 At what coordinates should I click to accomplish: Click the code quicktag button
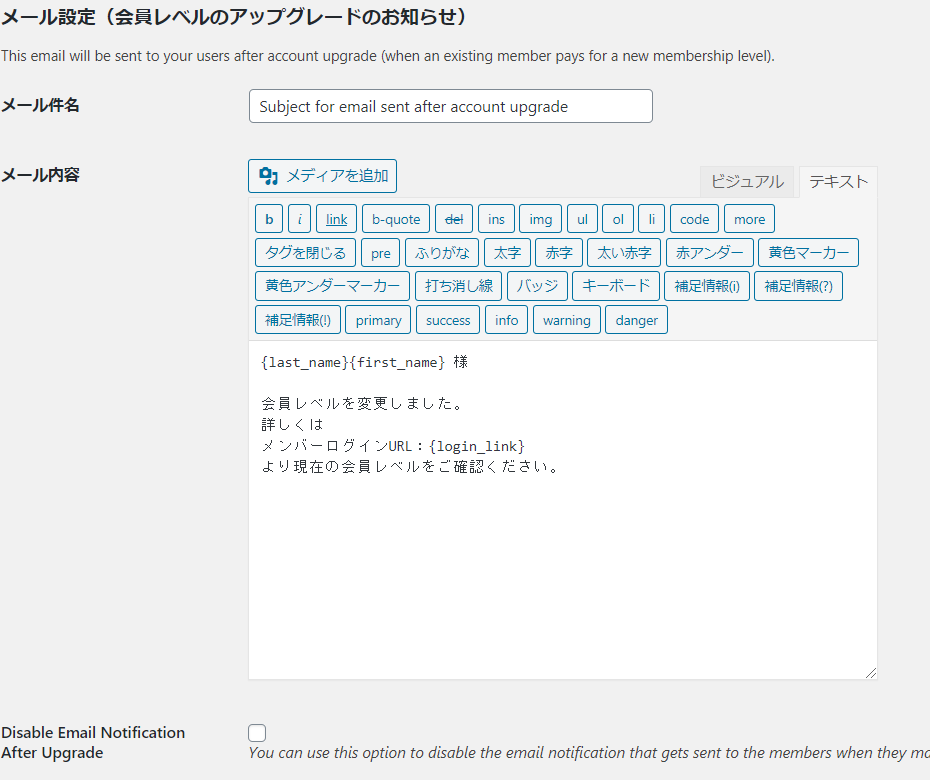[695, 219]
